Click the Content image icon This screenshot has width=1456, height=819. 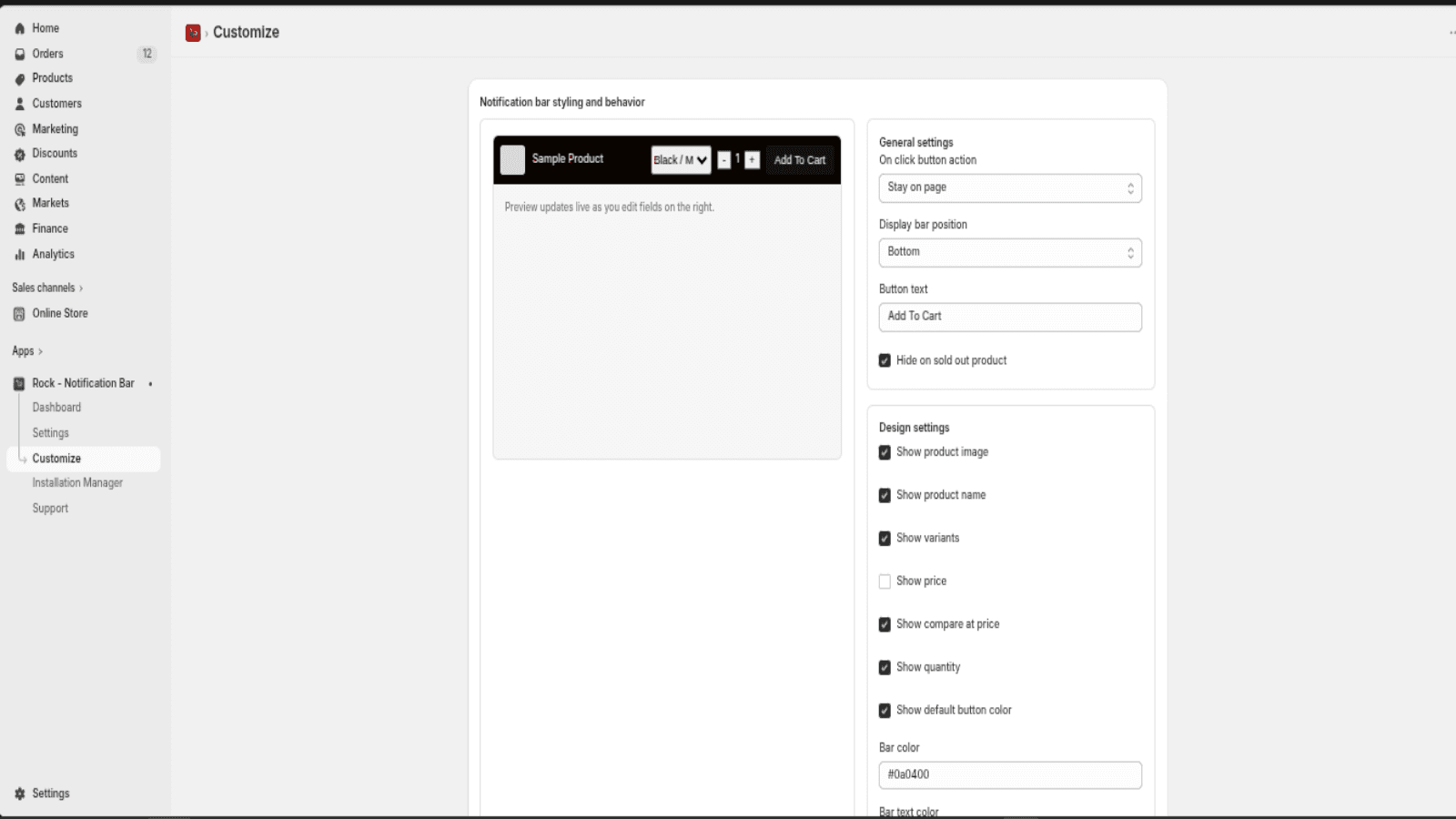pos(20,179)
